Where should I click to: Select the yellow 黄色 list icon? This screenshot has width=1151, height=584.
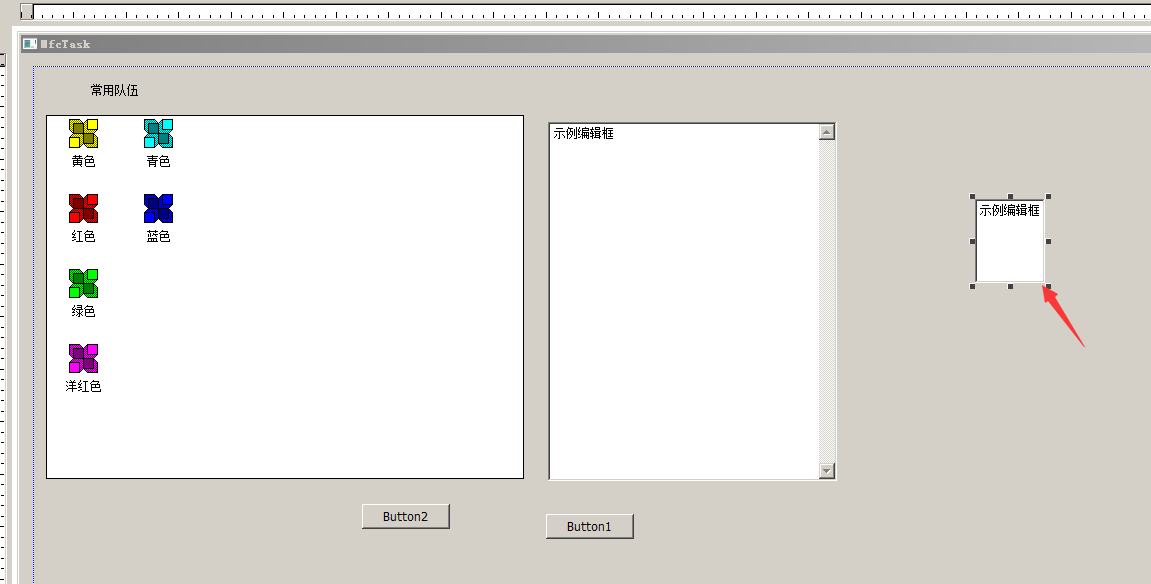(x=84, y=134)
